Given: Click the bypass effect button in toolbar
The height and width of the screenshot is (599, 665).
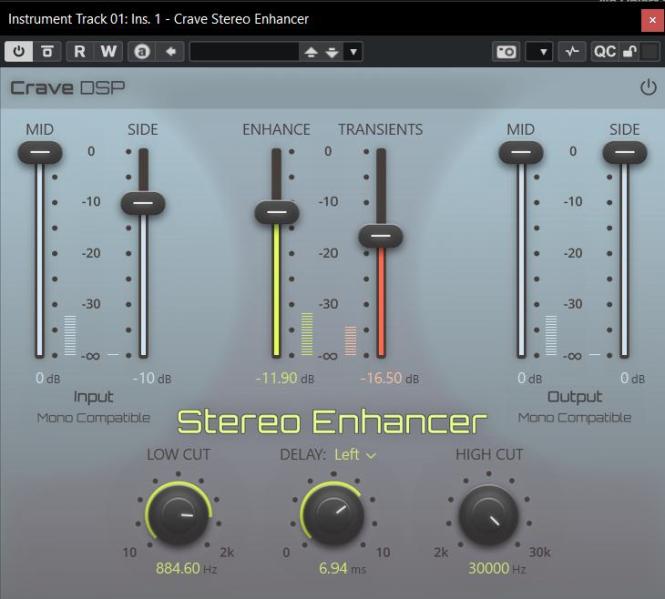Looking at the screenshot, I should point(47,52).
